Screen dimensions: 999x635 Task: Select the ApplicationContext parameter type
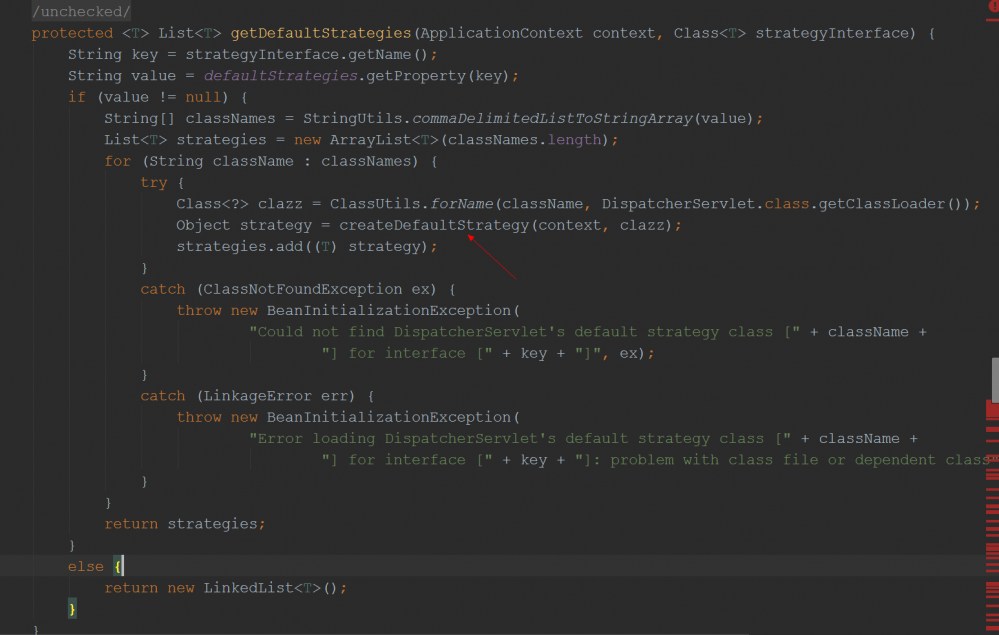coord(501,32)
